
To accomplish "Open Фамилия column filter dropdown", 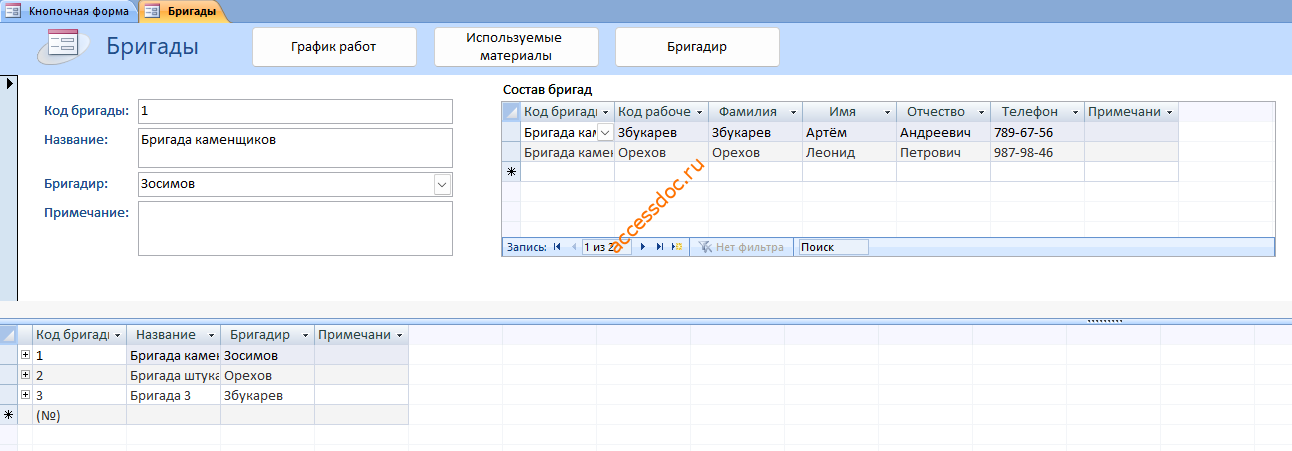I will click(x=793, y=112).
